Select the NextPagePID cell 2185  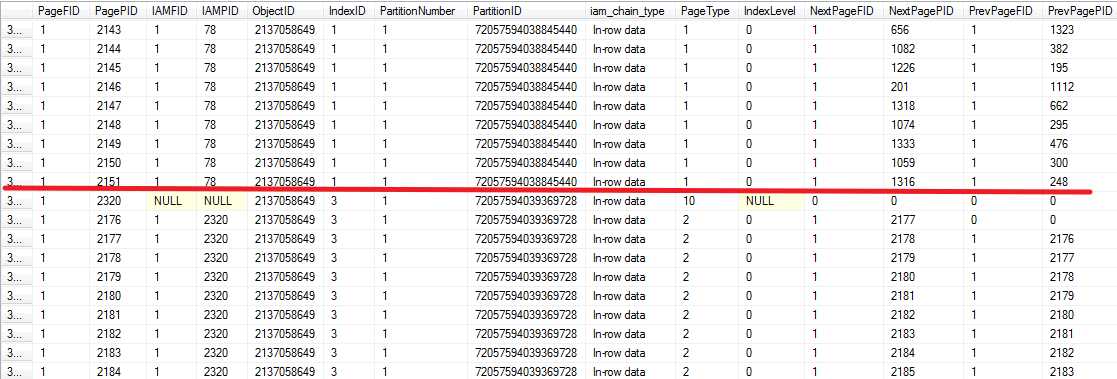[x=923, y=371]
